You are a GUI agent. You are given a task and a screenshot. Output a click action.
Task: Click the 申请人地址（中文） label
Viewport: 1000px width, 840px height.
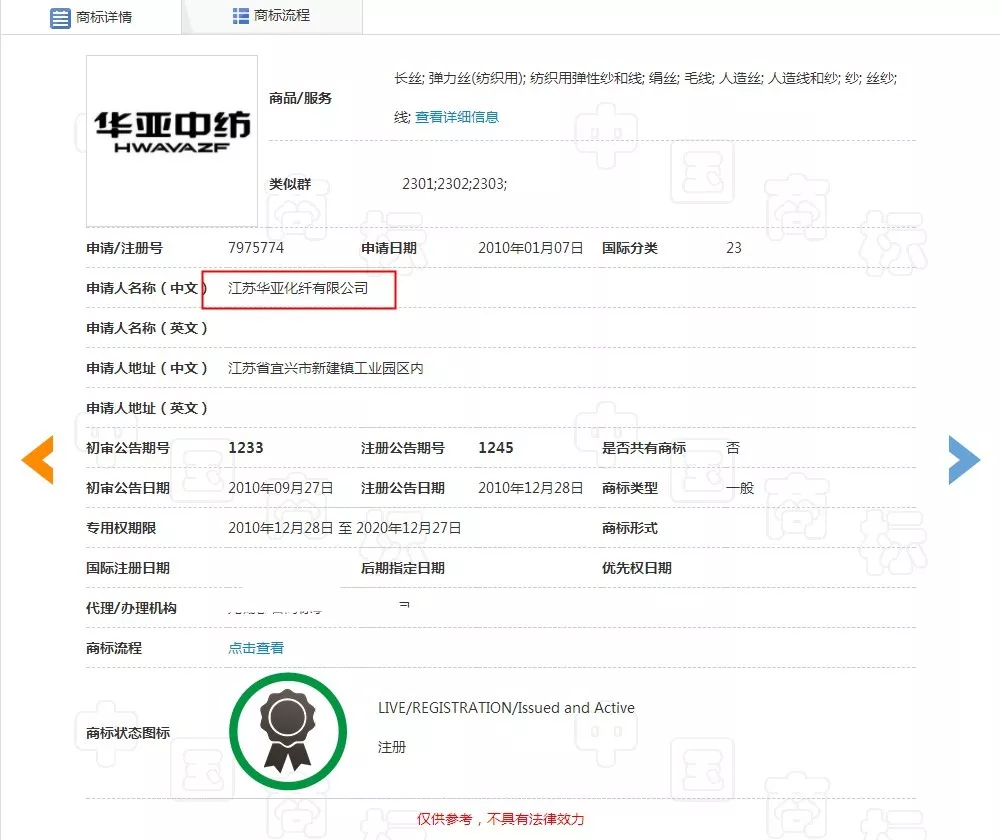pos(147,368)
